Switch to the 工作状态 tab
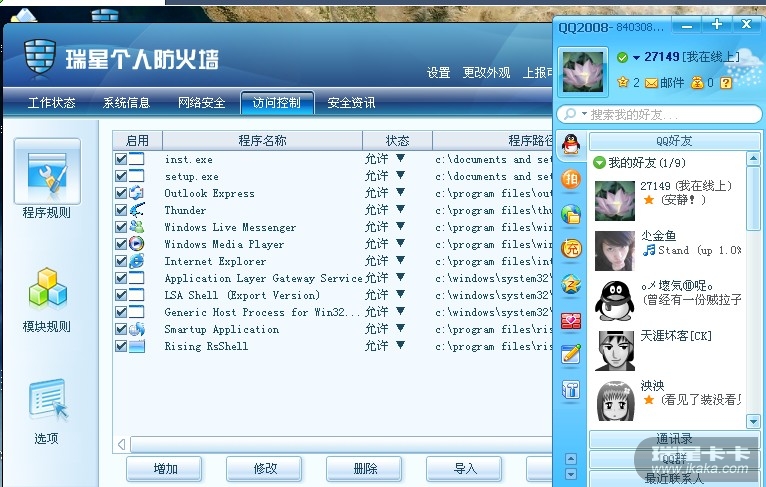 [51, 103]
